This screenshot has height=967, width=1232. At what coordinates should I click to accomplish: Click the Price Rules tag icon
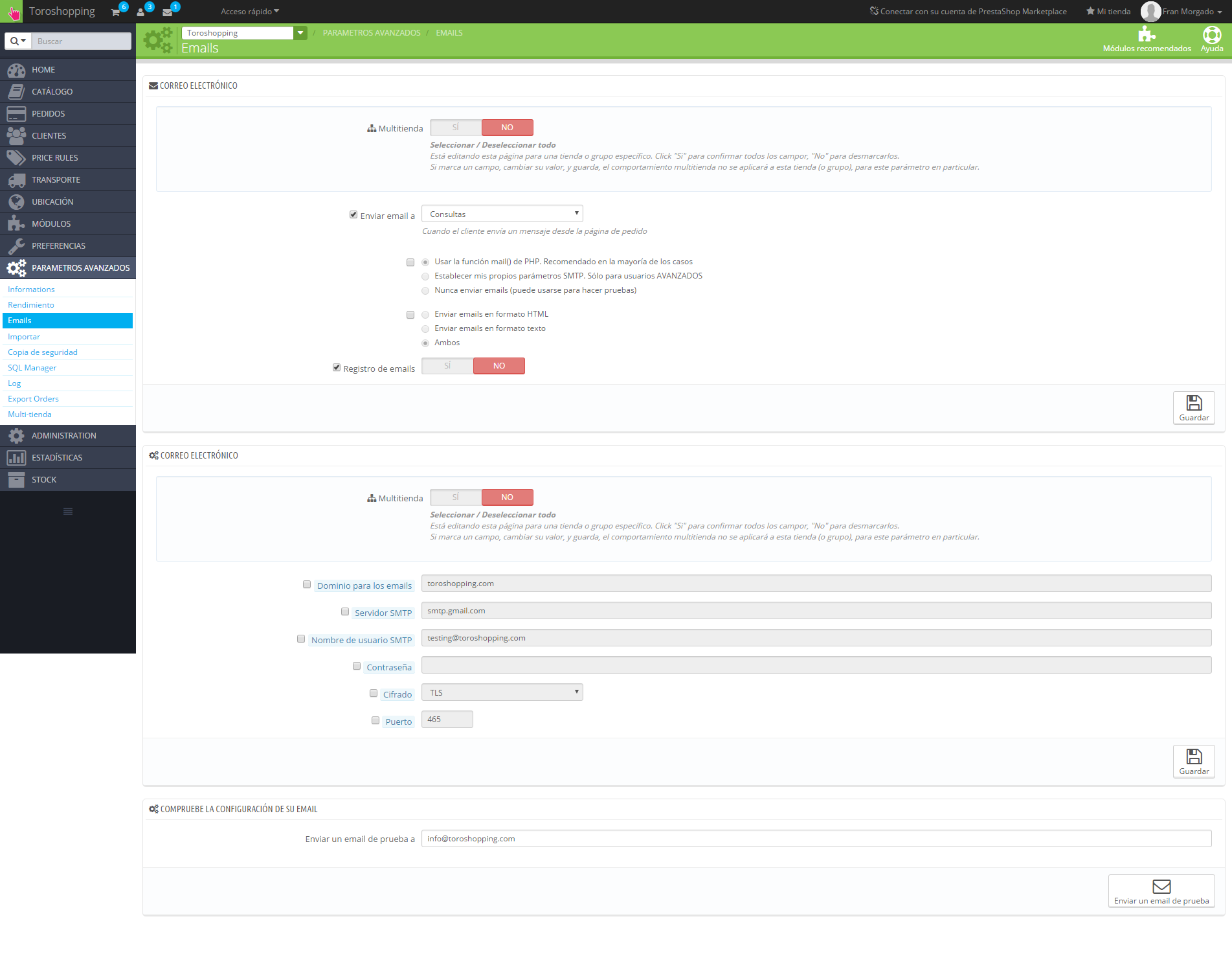pyautogui.click(x=16, y=158)
